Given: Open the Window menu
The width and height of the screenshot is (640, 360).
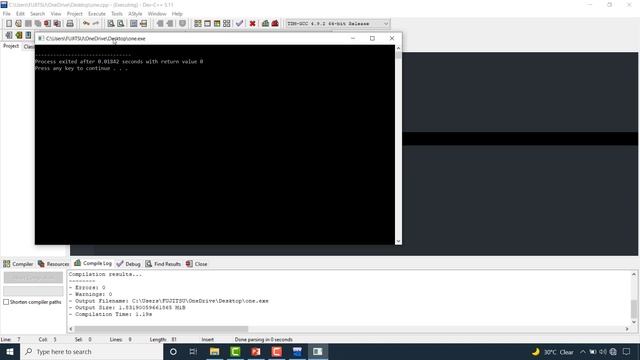Looking at the screenshot, I should [x=157, y=14].
